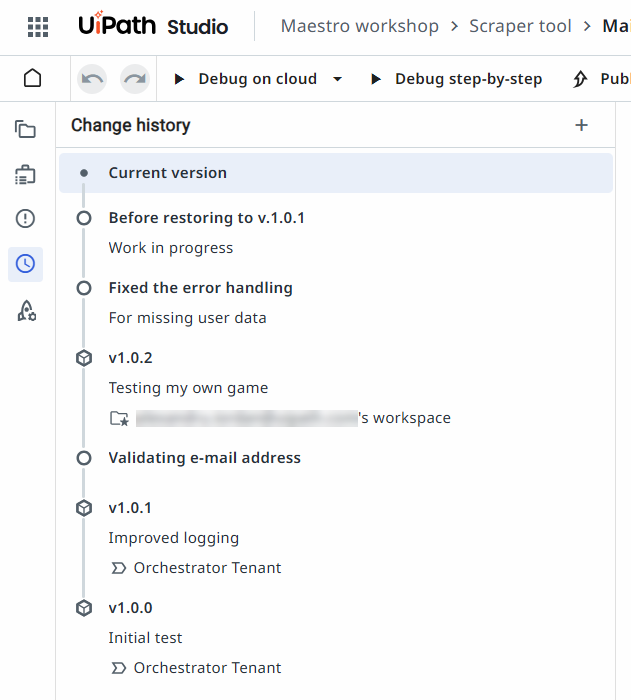This screenshot has width=631, height=700.
Task: Select the v1.0.0 published version
Action: point(130,608)
